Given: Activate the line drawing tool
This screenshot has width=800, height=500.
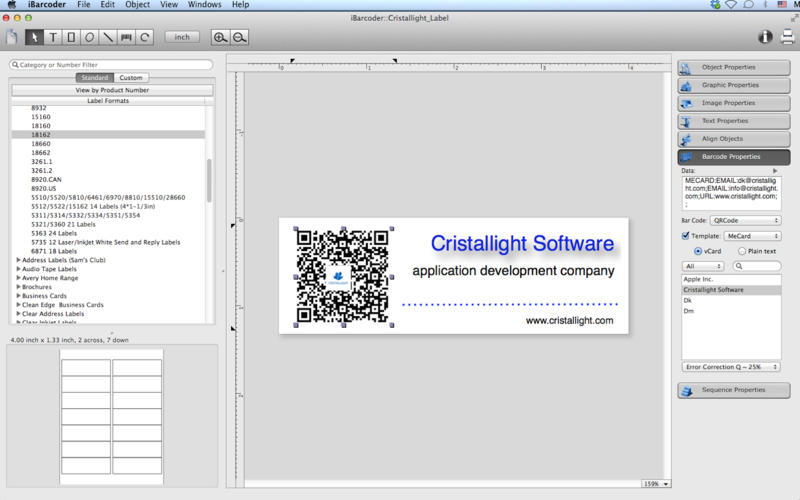Looking at the screenshot, I should pos(108,37).
